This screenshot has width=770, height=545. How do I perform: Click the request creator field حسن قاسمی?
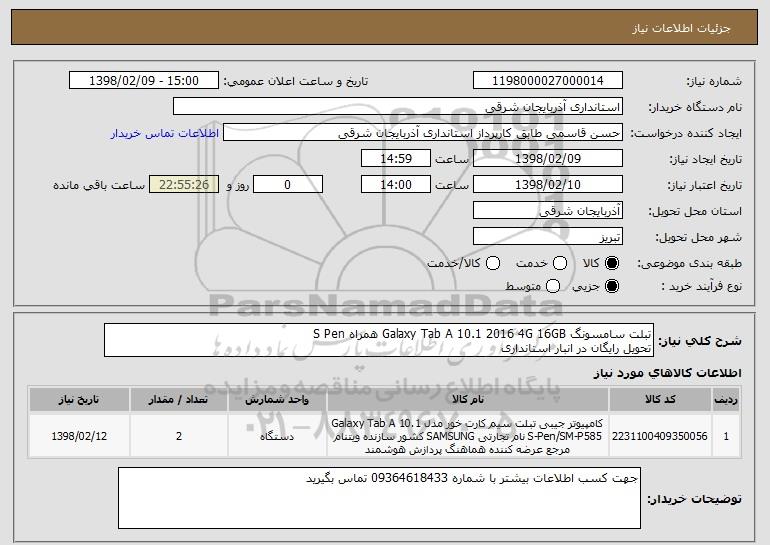coord(423,133)
